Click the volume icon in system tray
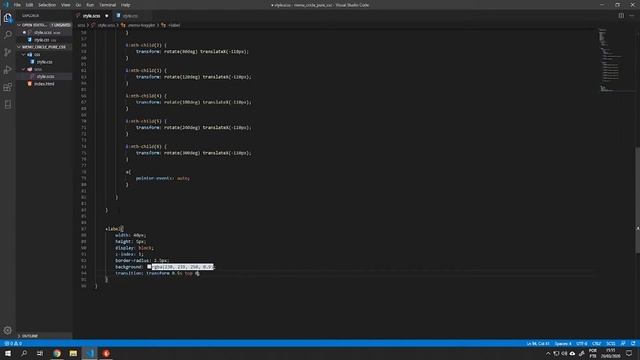640x360 pixels. click(564, 353)
